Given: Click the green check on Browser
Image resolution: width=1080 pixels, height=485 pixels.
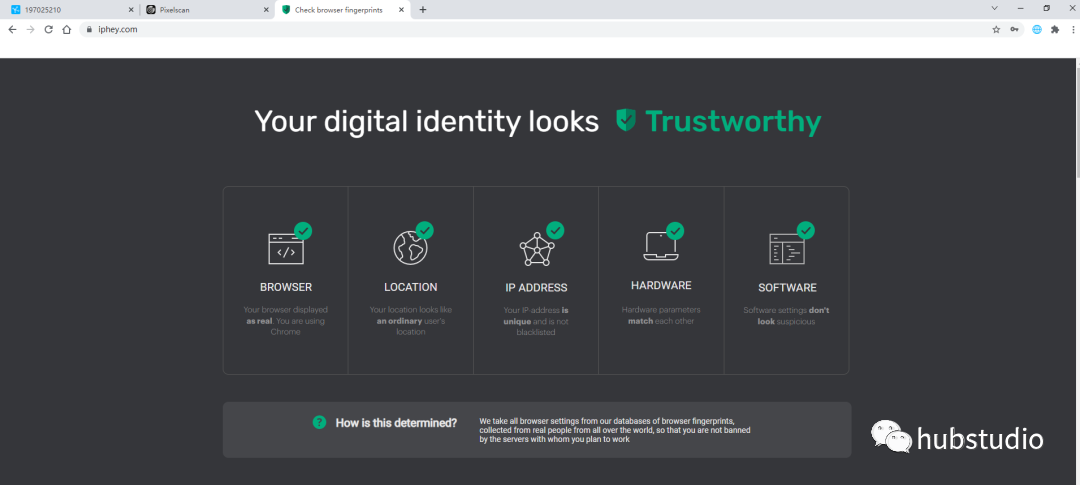Looking at the screenshot, I should (303, 230).
